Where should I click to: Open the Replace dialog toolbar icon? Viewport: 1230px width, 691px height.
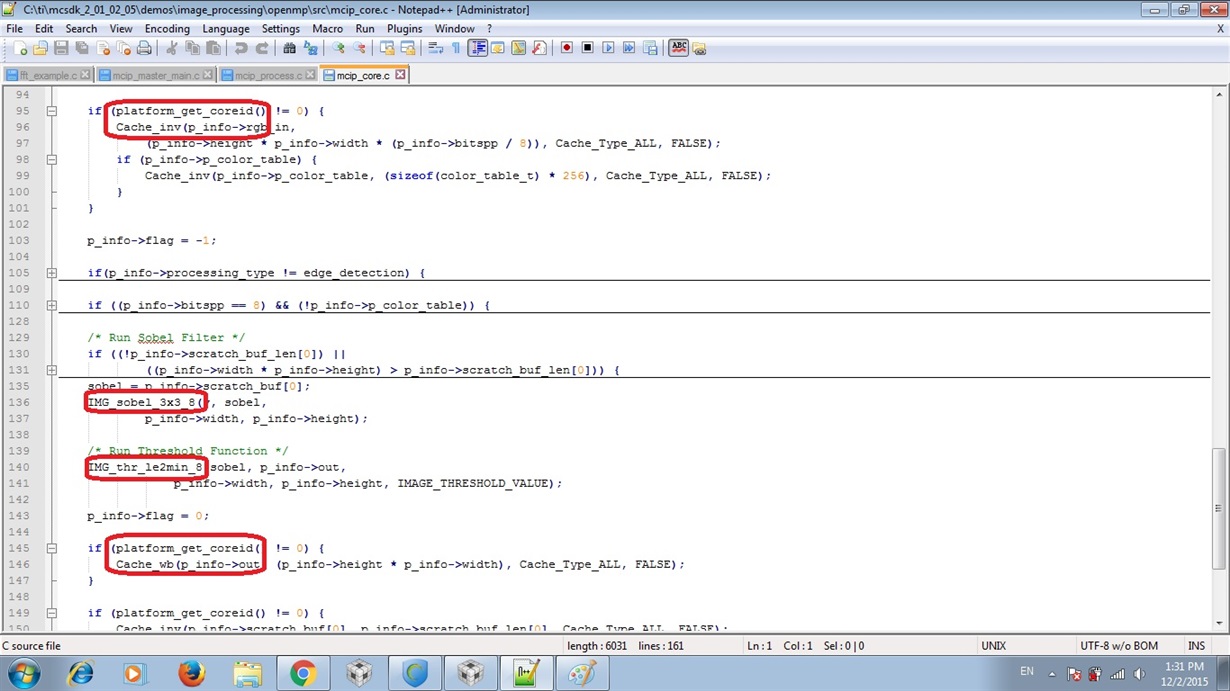click(310, 48)
